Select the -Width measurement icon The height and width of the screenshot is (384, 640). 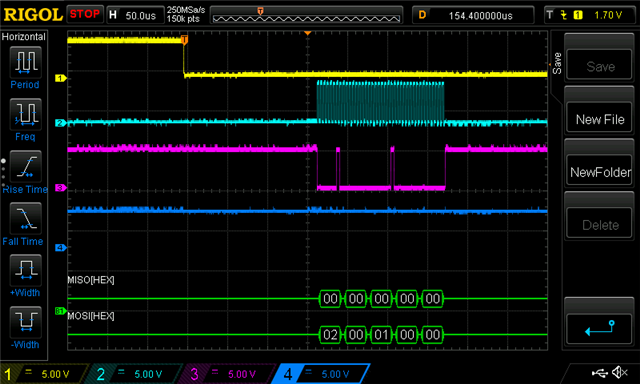(25, 322)
